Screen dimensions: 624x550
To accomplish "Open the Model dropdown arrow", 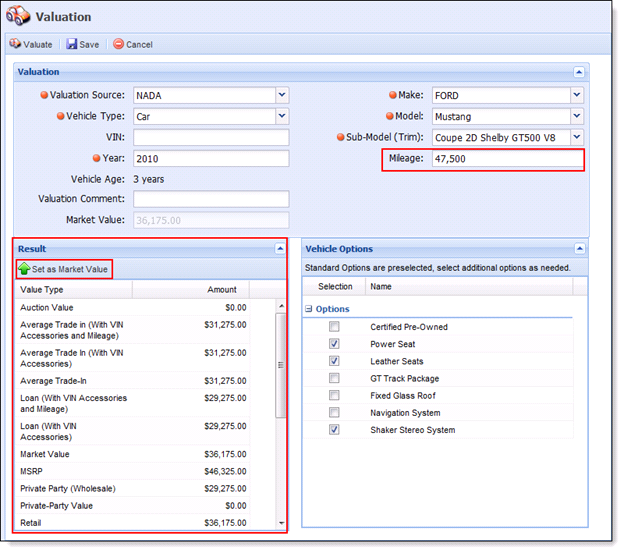I will (577, 116).
